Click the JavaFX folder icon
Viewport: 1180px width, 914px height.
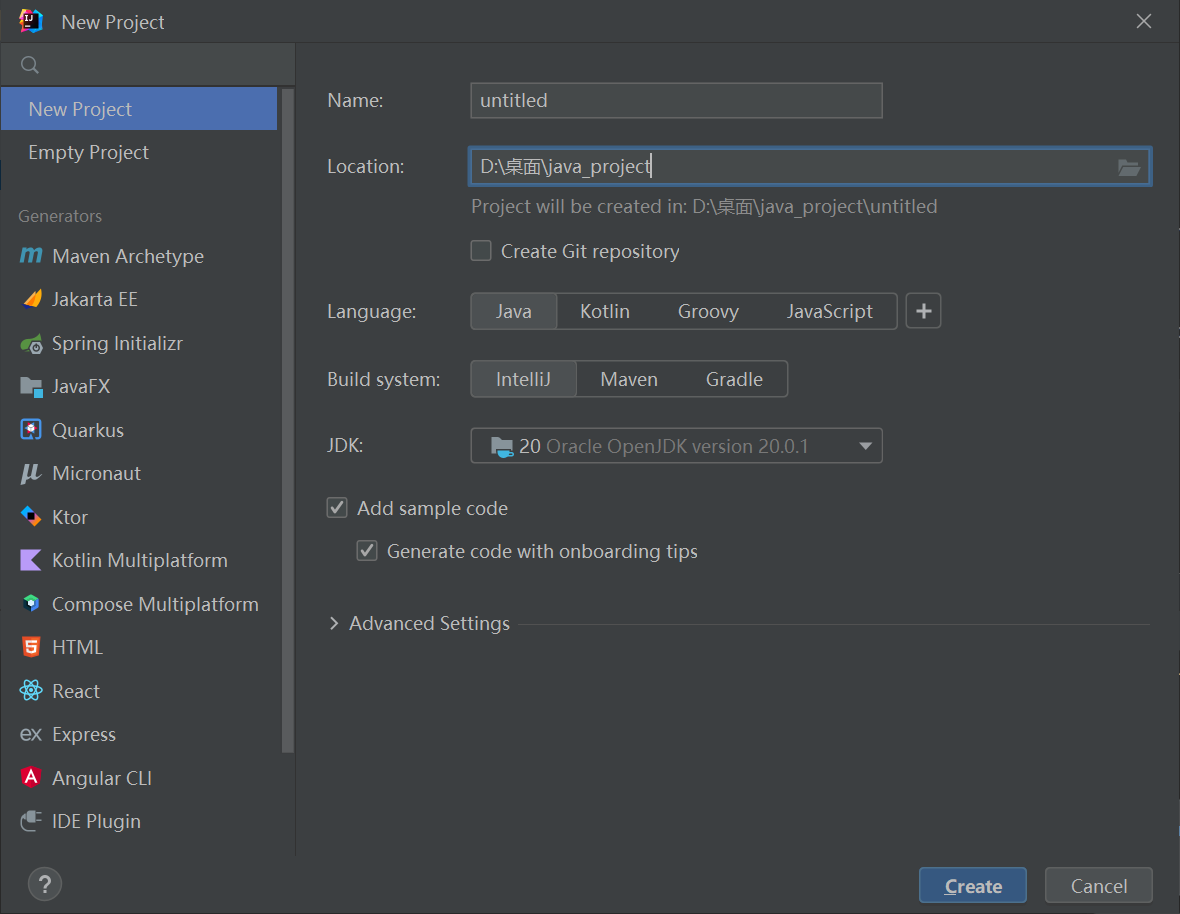(x=31, y=387)
